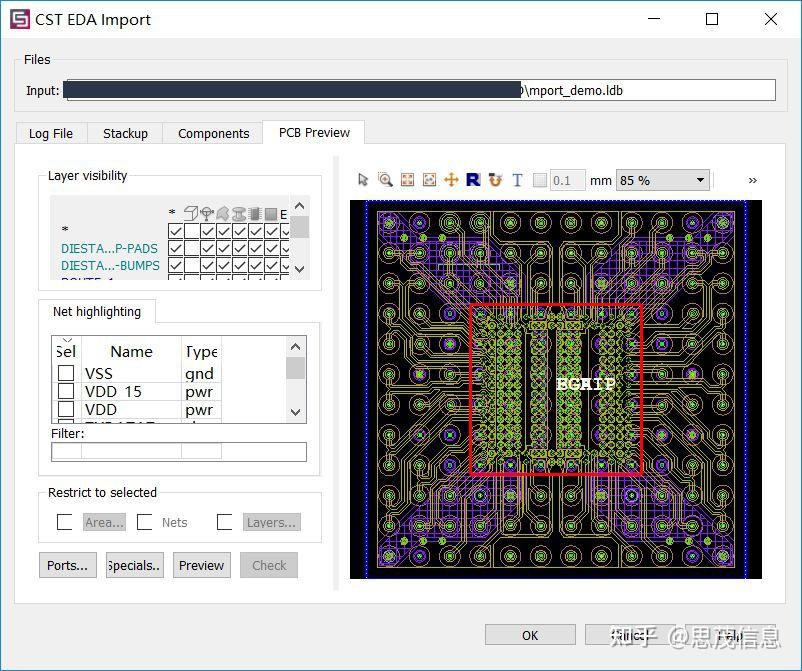Screen dimensions: 802x671
Task: Enable the Restrict to Area checkbox
Action: click(65, 522)
